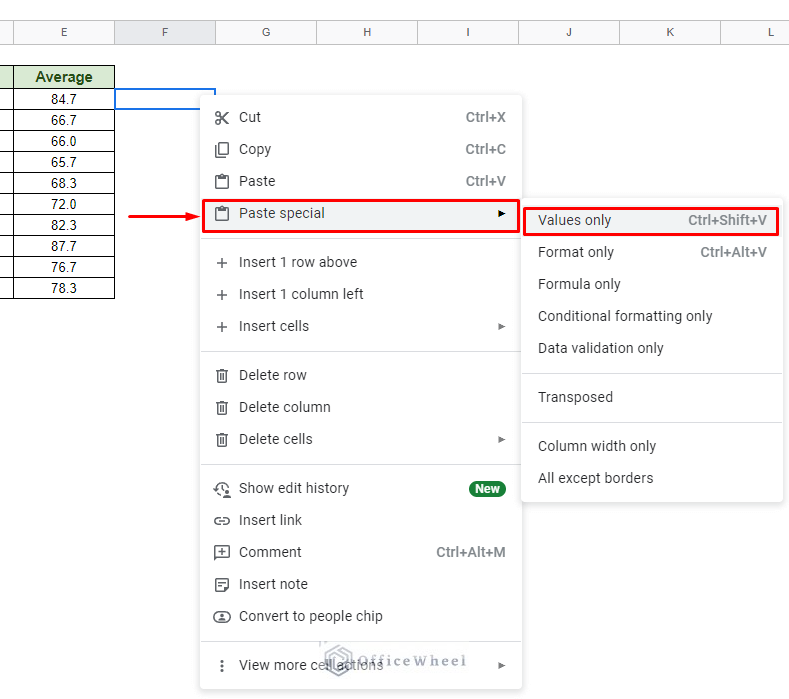Screen dimensions: 789x699
Task: Click the trash icon beside Delete row
Action: point(221,376)
